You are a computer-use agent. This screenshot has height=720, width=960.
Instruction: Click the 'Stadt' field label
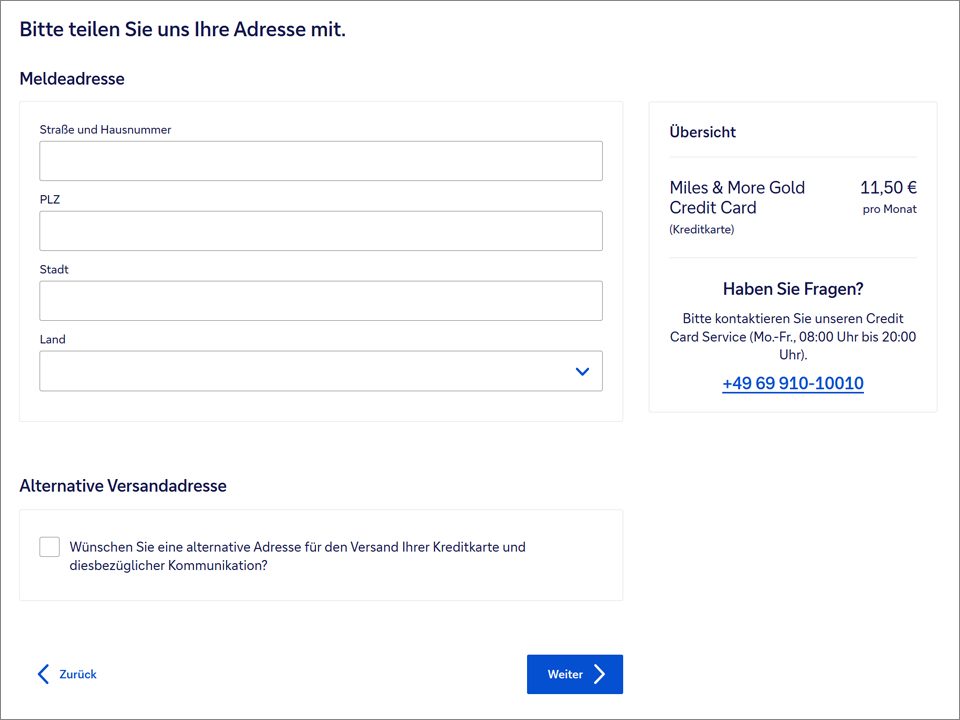tap(54, 270)
